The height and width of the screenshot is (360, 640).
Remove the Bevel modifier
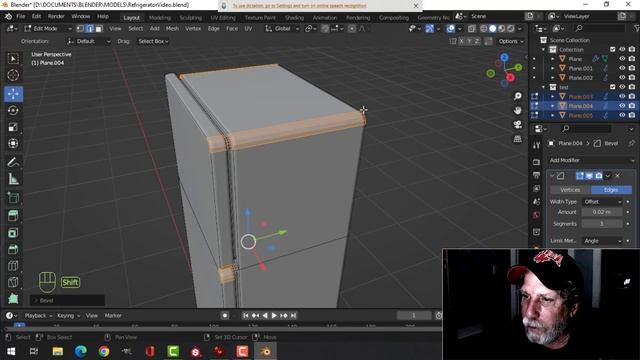point(618,176)
